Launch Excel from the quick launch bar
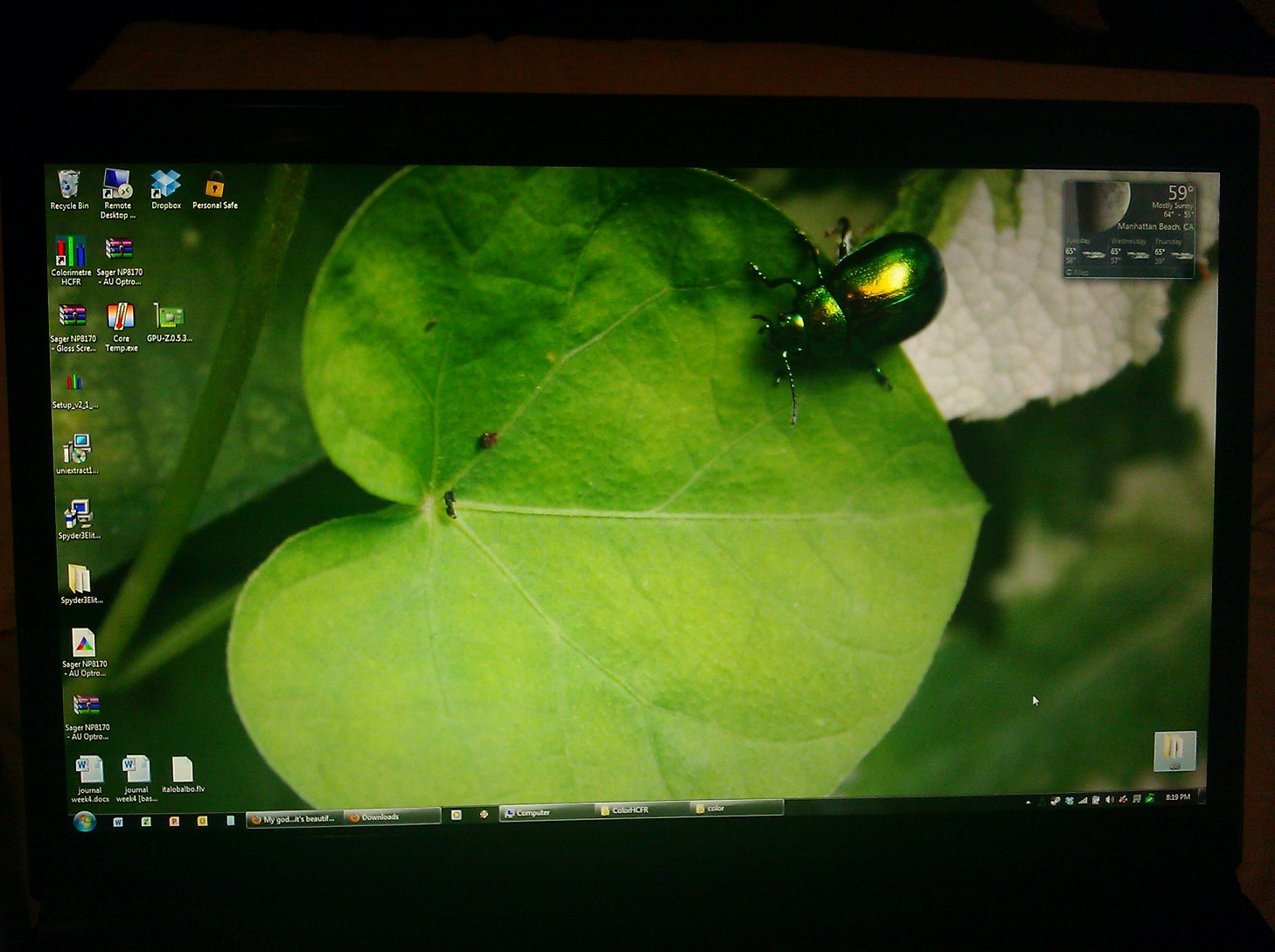 (146, 822)
